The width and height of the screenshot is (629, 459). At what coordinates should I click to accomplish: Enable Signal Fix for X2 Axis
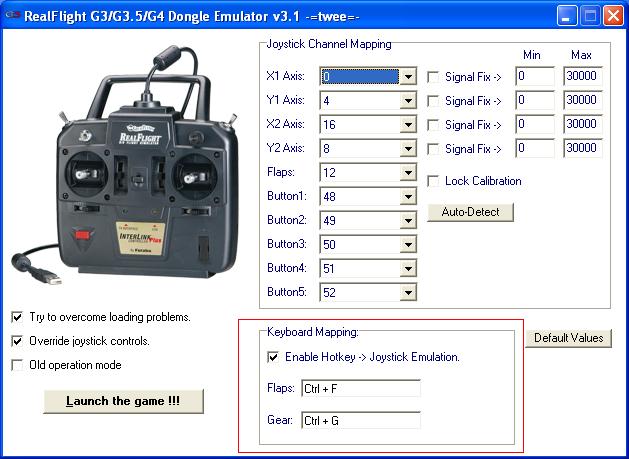pyautogui.click(x=433, y=125)
